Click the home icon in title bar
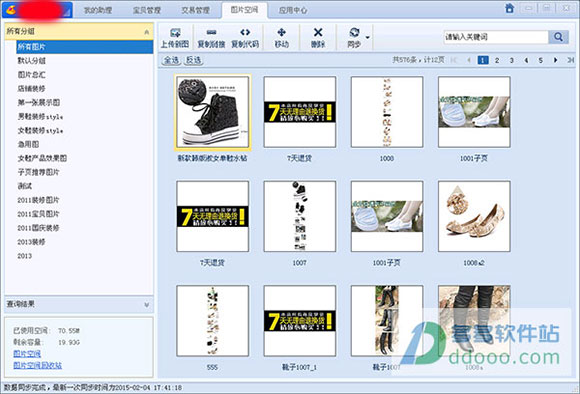Viewport: 580px width, 394px height. pyautogui.click(x=510, y=9)
